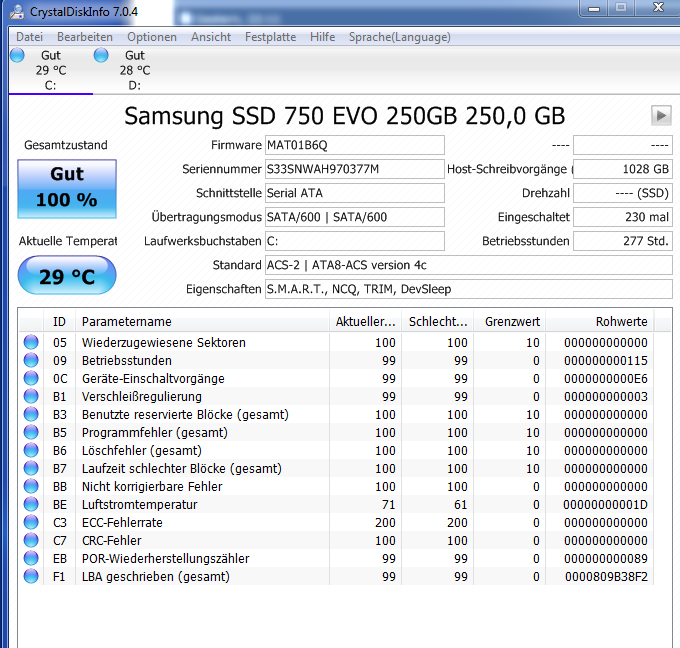Click the Firmware field MAT01B6Q
The image size is (680, 648).
tap(354, 145)
